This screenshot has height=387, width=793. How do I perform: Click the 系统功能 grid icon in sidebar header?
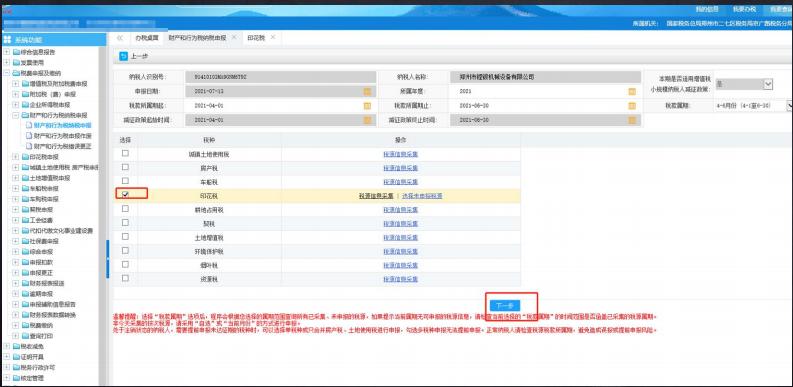[x=8, y=39]
